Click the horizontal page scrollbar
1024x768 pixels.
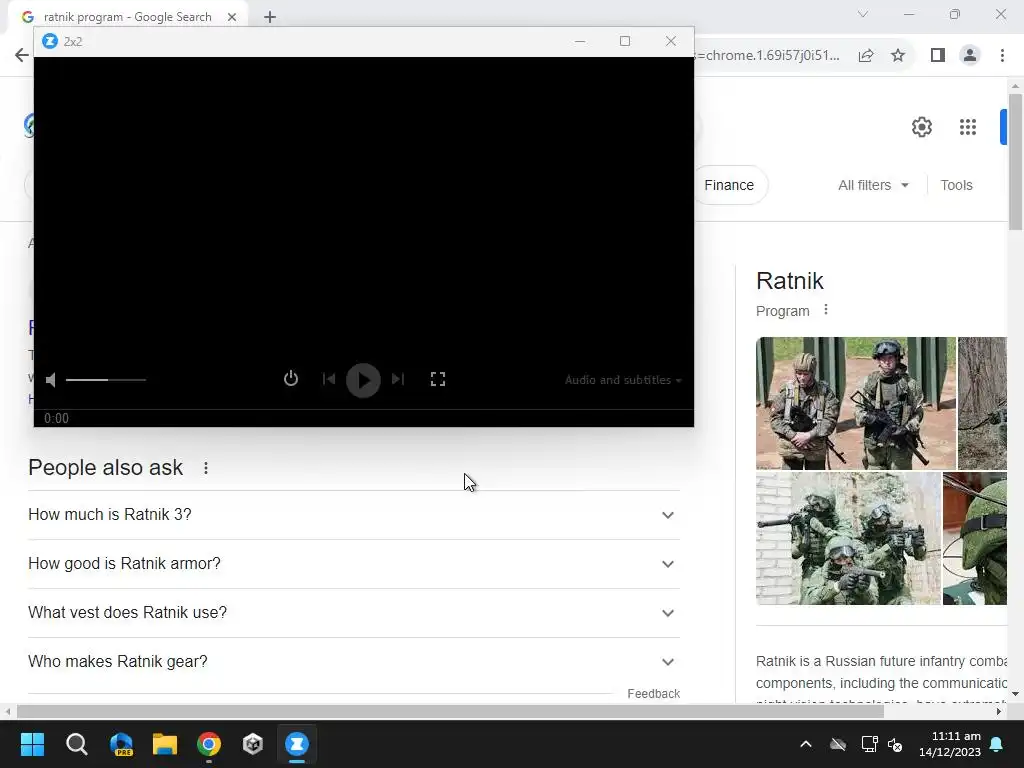click(x=450, y=711)
